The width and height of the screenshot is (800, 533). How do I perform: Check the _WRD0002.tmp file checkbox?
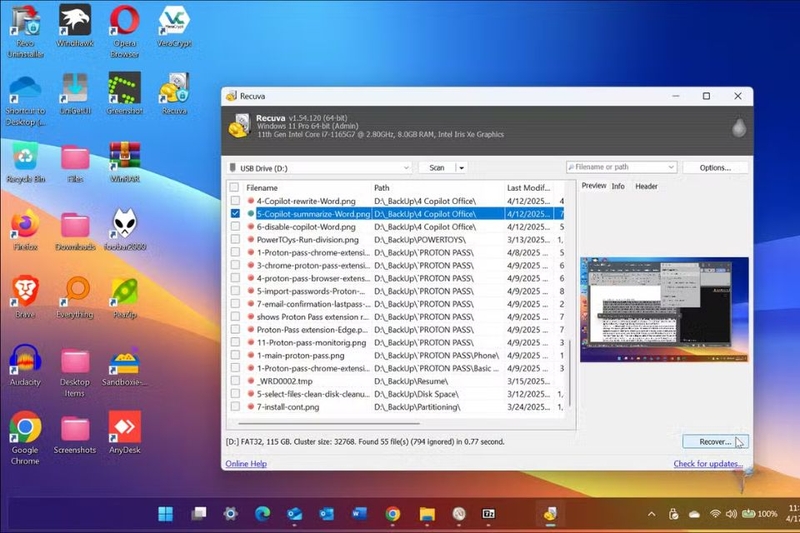[x=235, y=381]
